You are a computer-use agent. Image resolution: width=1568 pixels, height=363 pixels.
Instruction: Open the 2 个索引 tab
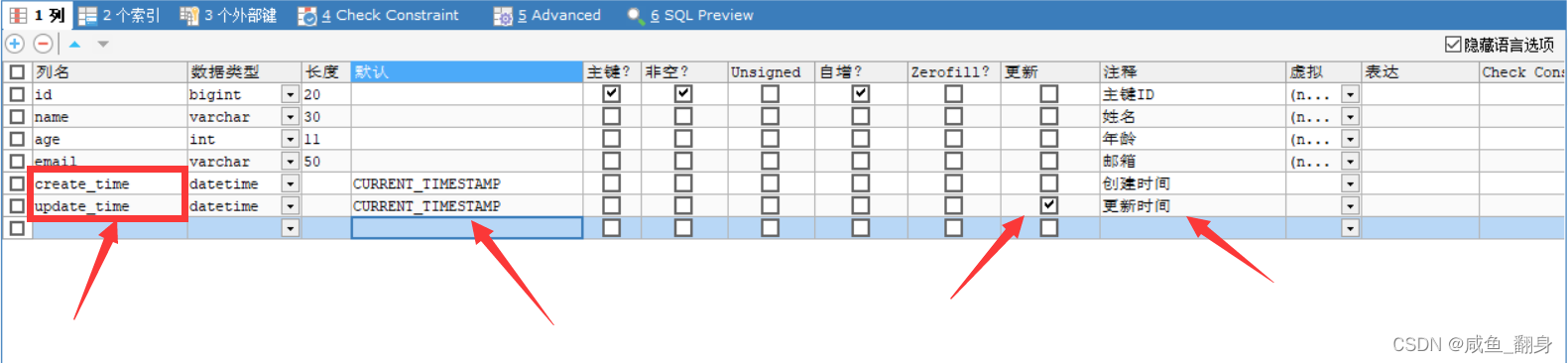click(x=119, y=15)
